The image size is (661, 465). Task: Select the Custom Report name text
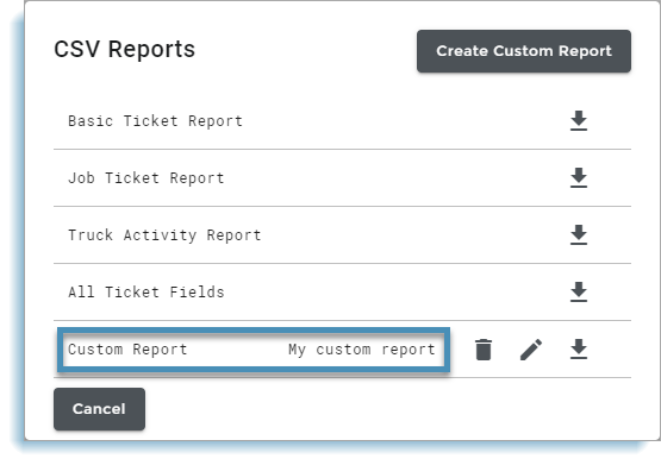pos(127,349)
